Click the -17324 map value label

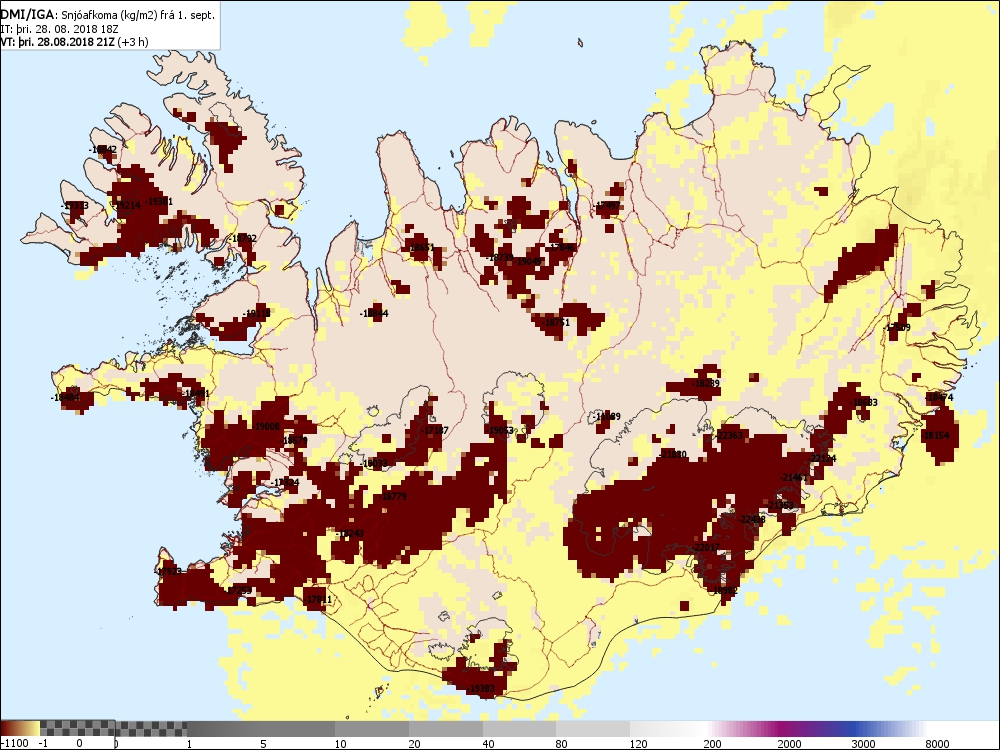[284, 483]
